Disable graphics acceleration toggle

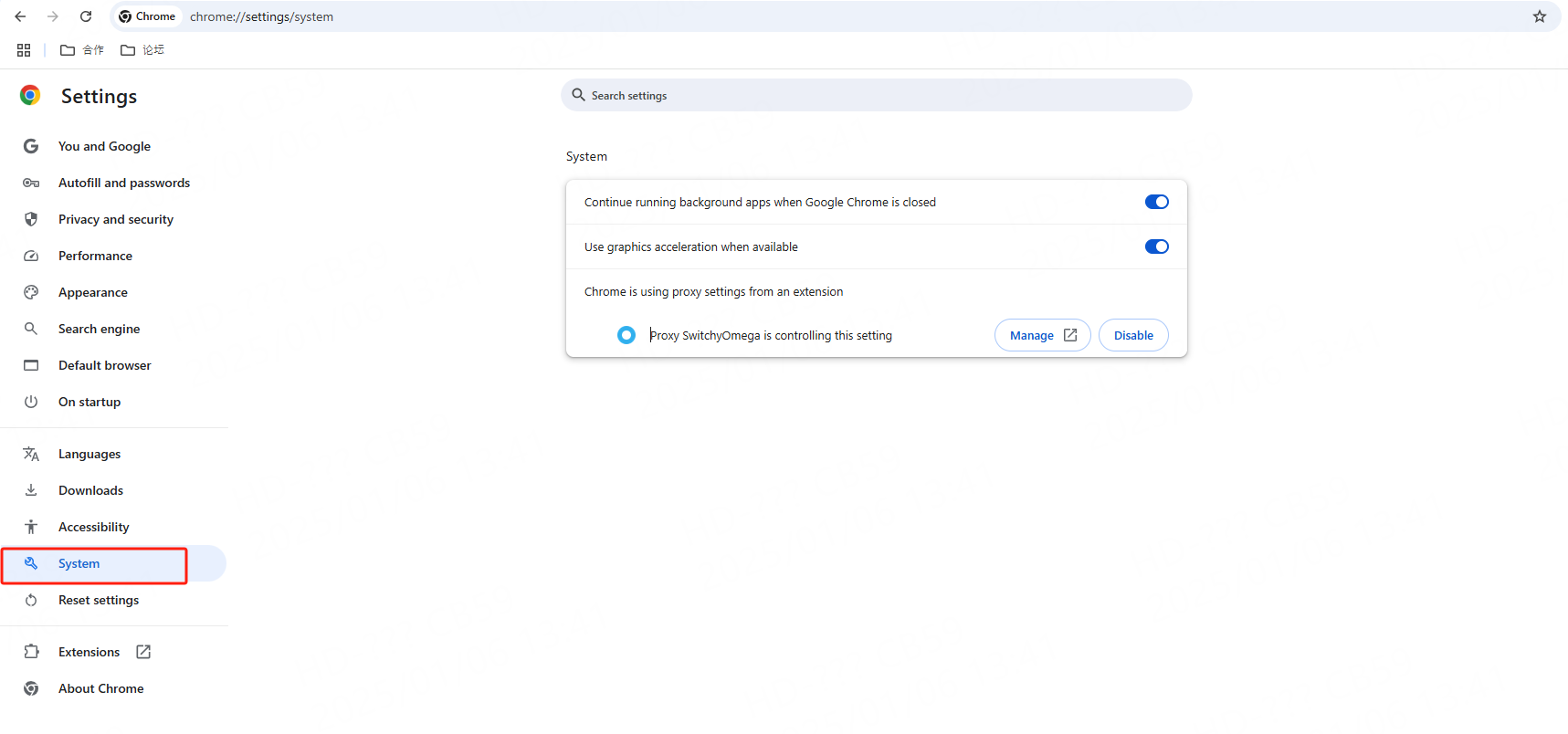1156,246
